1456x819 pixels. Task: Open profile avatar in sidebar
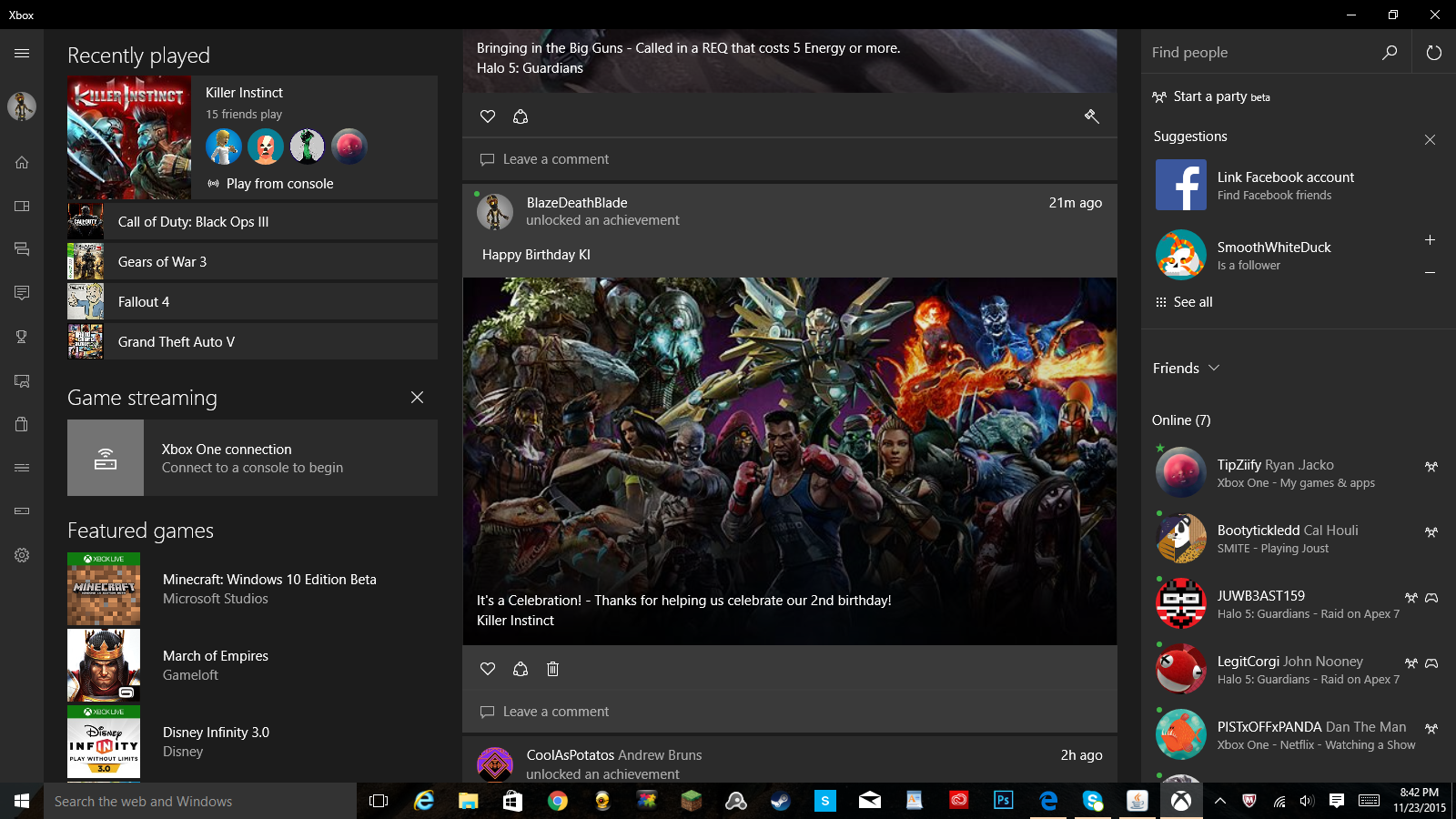[22, 106]
